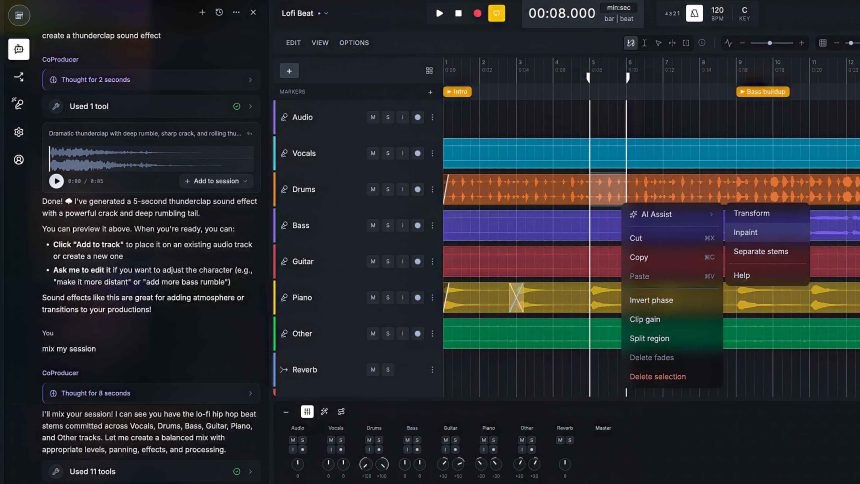The image size is (860, 484).
Task: Select the mixer view icon in bottom panel
Action: [307, 411]
